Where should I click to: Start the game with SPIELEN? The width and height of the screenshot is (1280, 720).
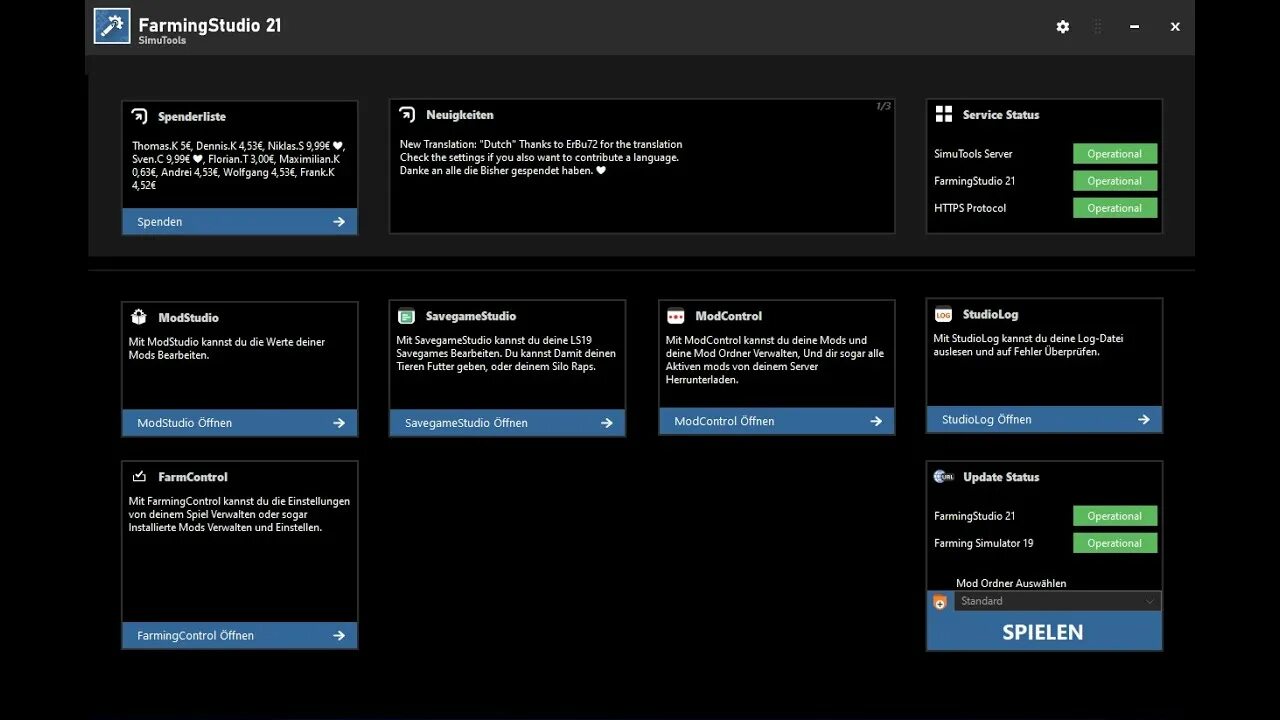[1044, 632]
